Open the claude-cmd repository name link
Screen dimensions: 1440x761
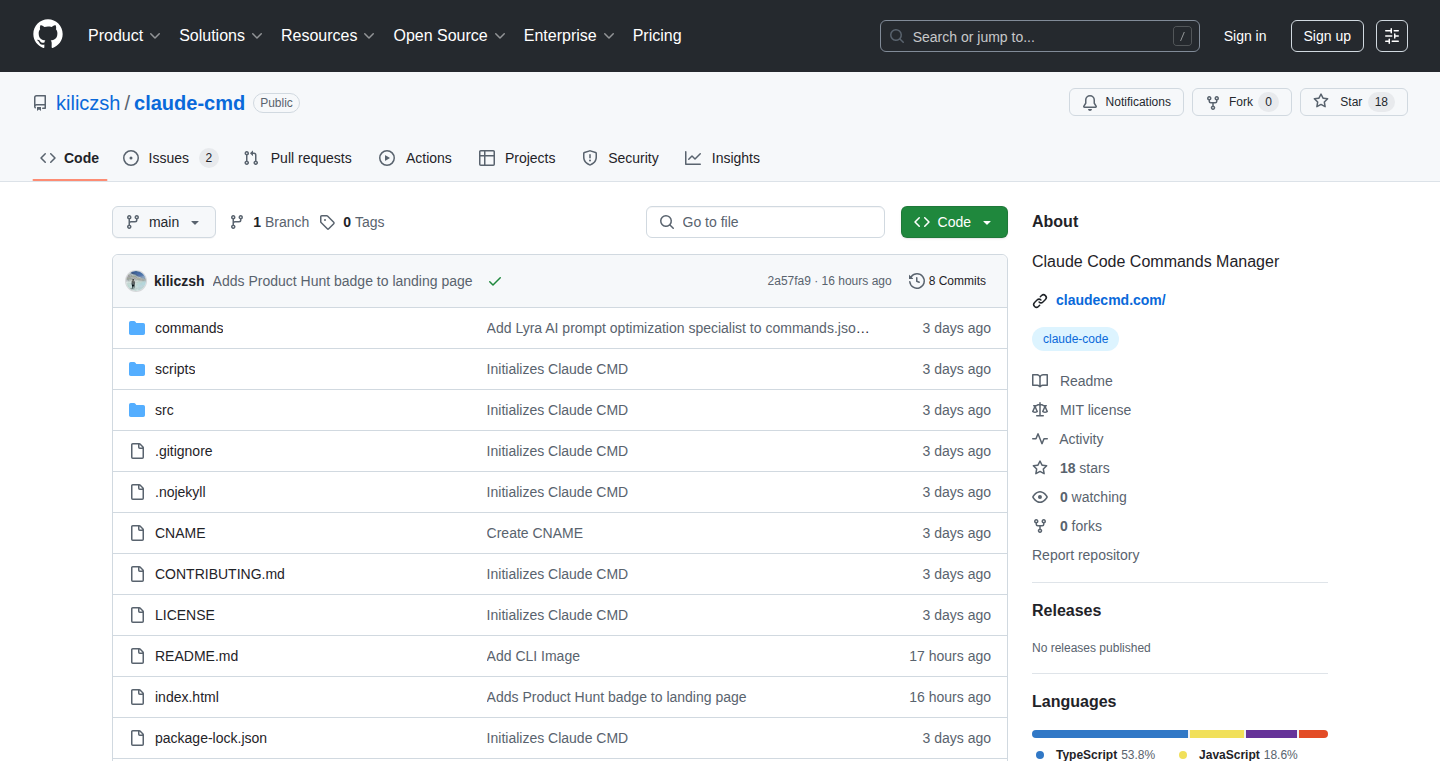[x=190, y=103]
